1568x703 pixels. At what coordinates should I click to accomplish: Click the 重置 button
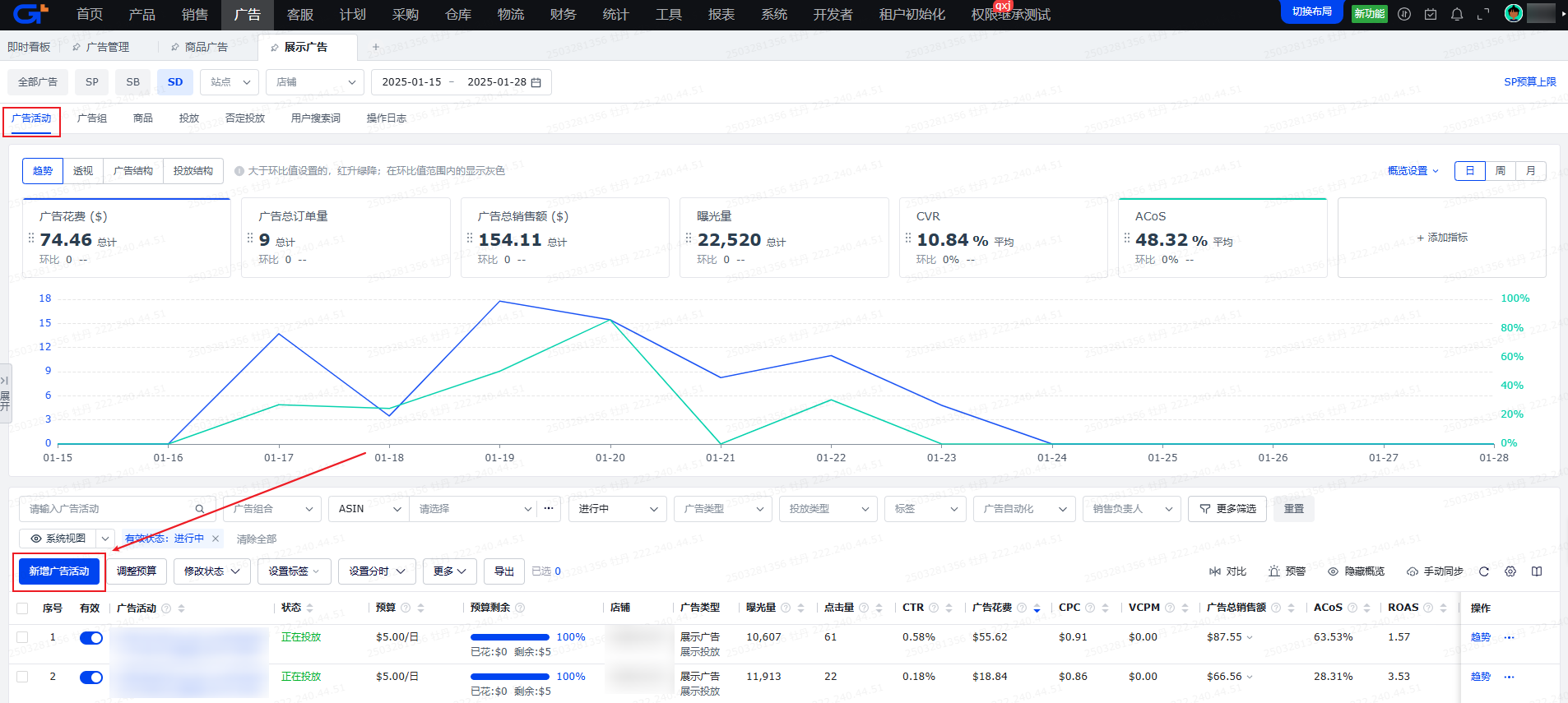coord(1294,509)
